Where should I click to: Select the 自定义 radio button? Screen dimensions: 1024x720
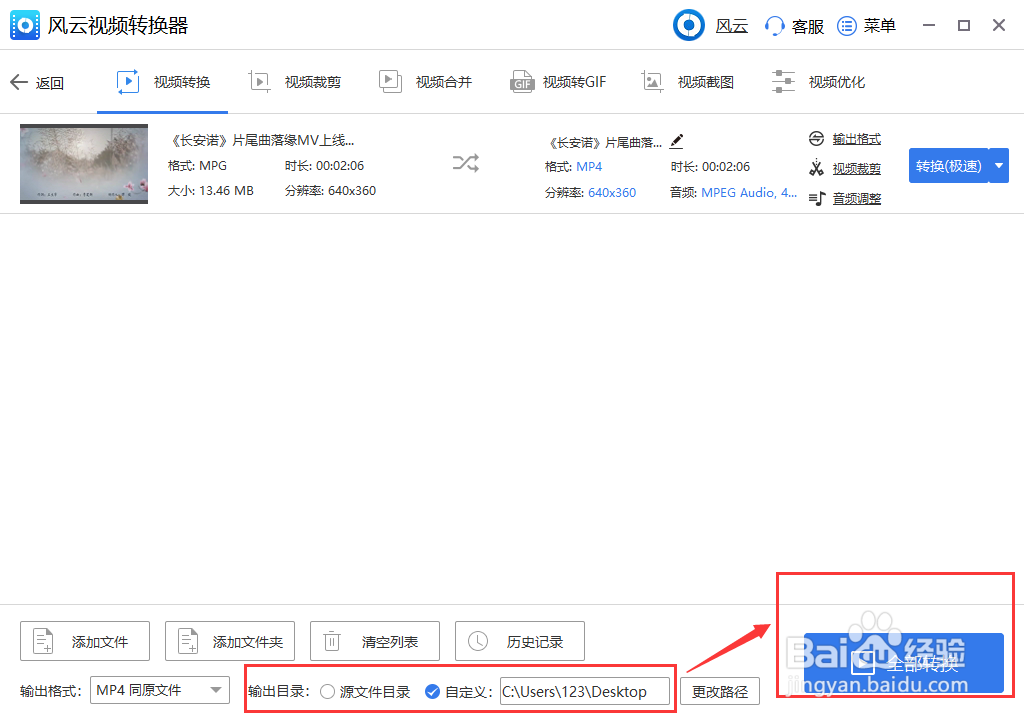pyautogui.click(x=432, y=691)
